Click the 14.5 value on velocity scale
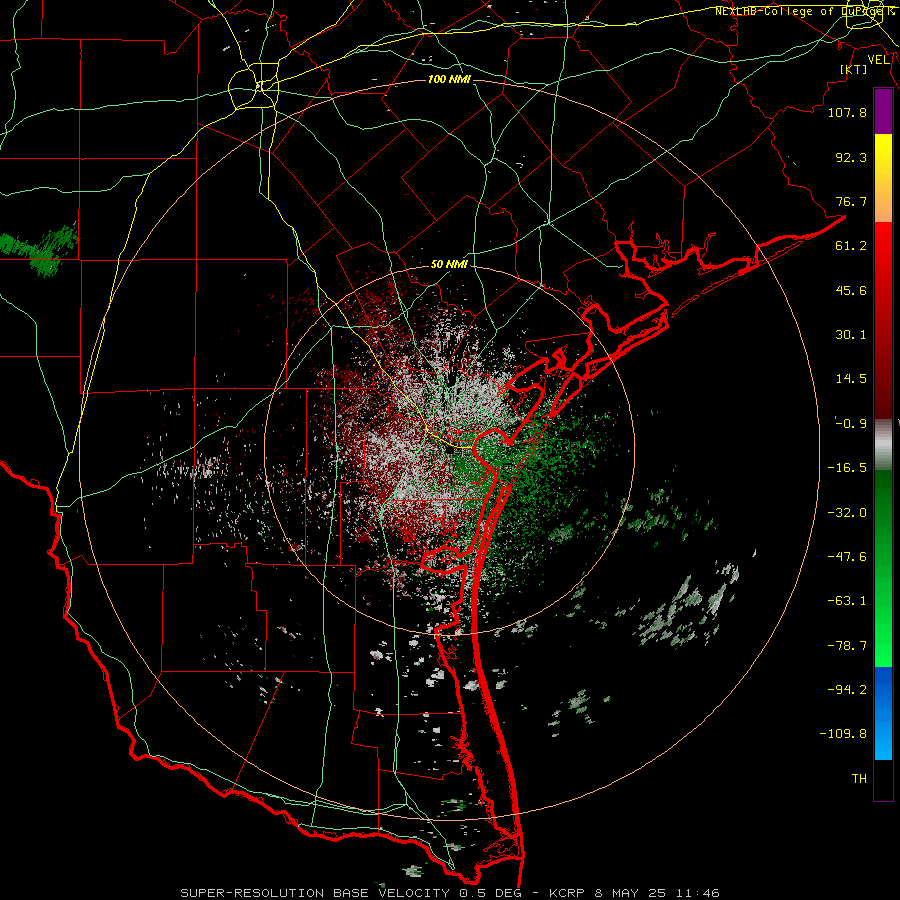The height and width of the screenshot is (900, 900). pos(851,379)
